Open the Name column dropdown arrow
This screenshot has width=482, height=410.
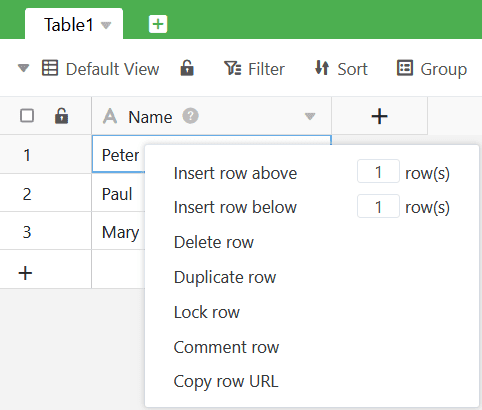coord(310,116)
